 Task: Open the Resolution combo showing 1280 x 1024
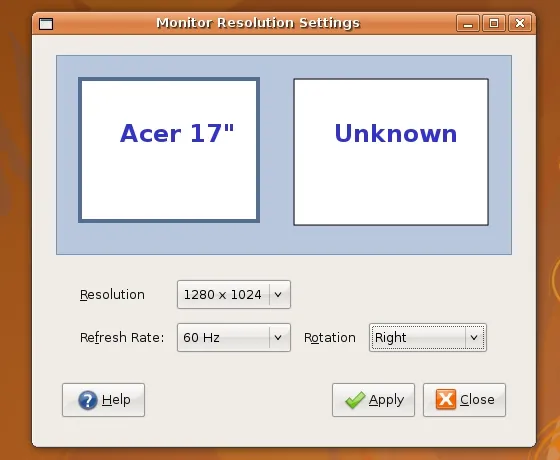[234, 295]
